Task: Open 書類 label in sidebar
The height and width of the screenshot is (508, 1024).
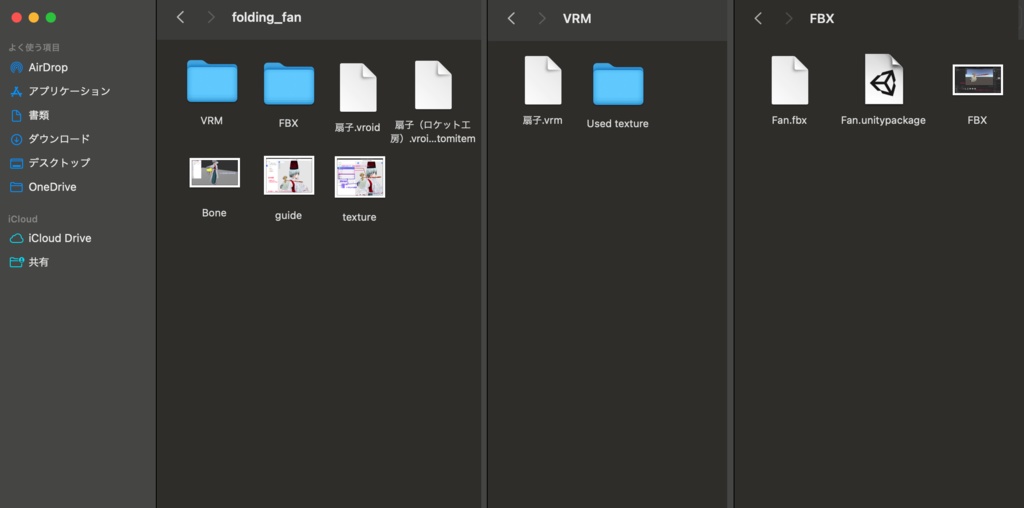Action: tap(39, 116)
